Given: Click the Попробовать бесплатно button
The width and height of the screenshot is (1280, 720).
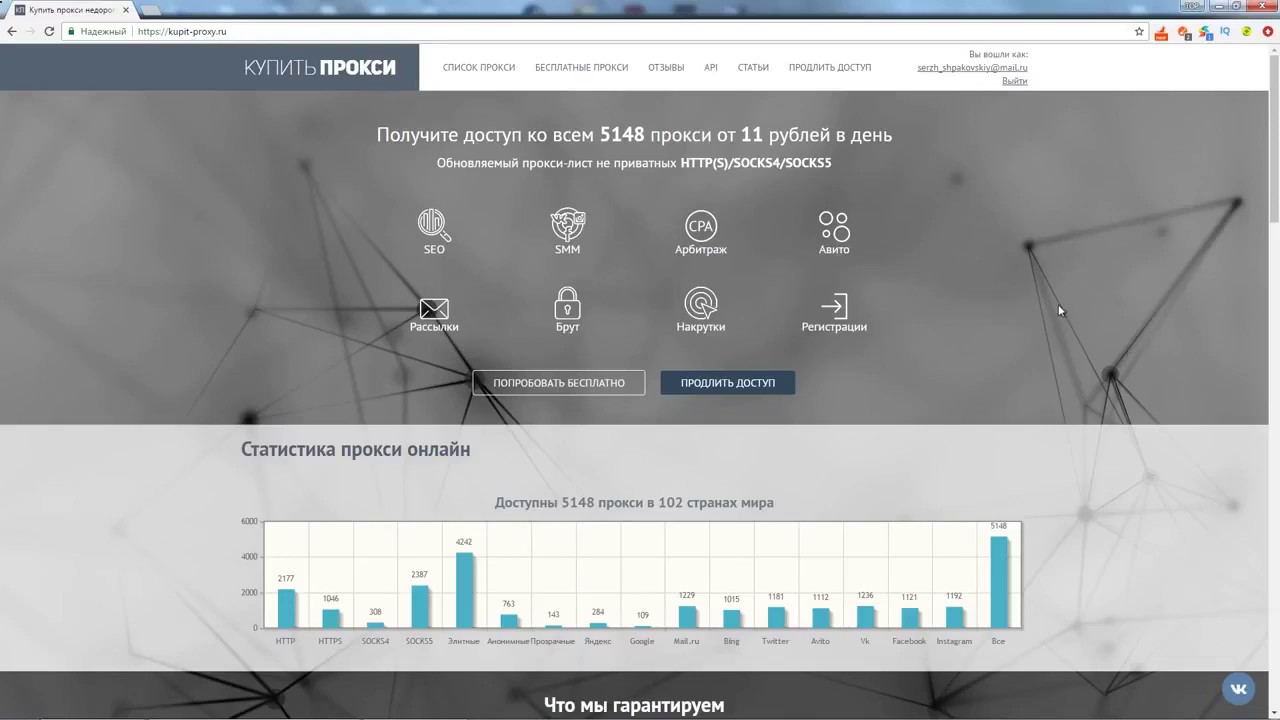Looking at the screenshot, I should click(559, 383).
